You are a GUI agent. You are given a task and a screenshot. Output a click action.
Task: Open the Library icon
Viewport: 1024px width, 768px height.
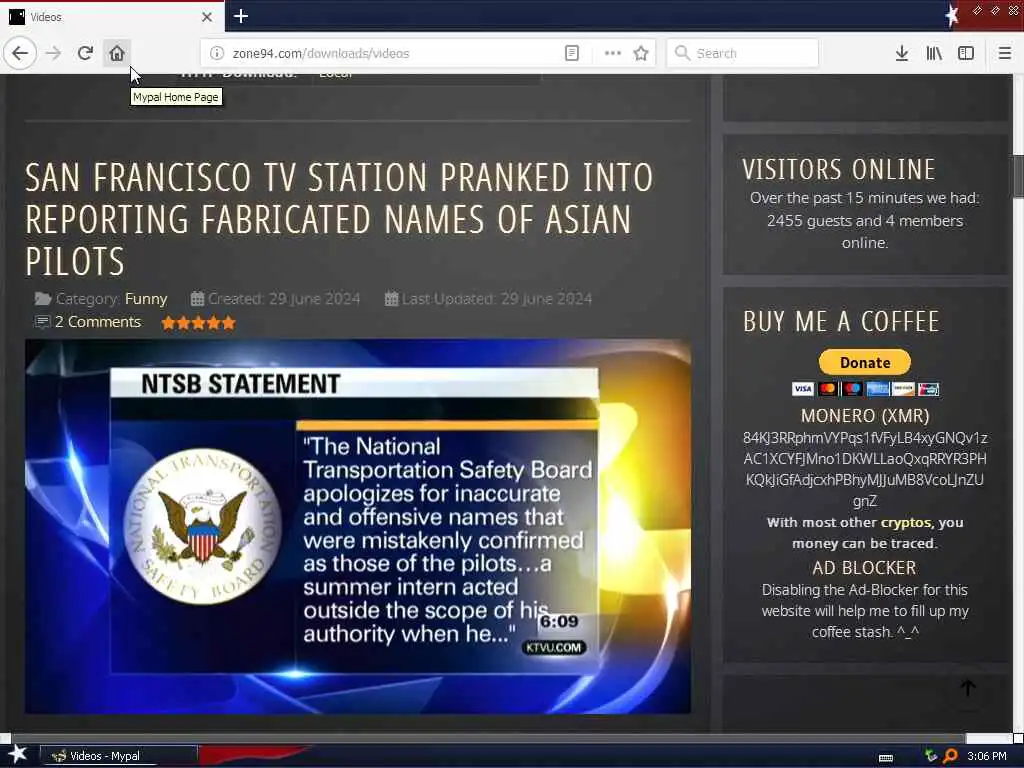934,53
